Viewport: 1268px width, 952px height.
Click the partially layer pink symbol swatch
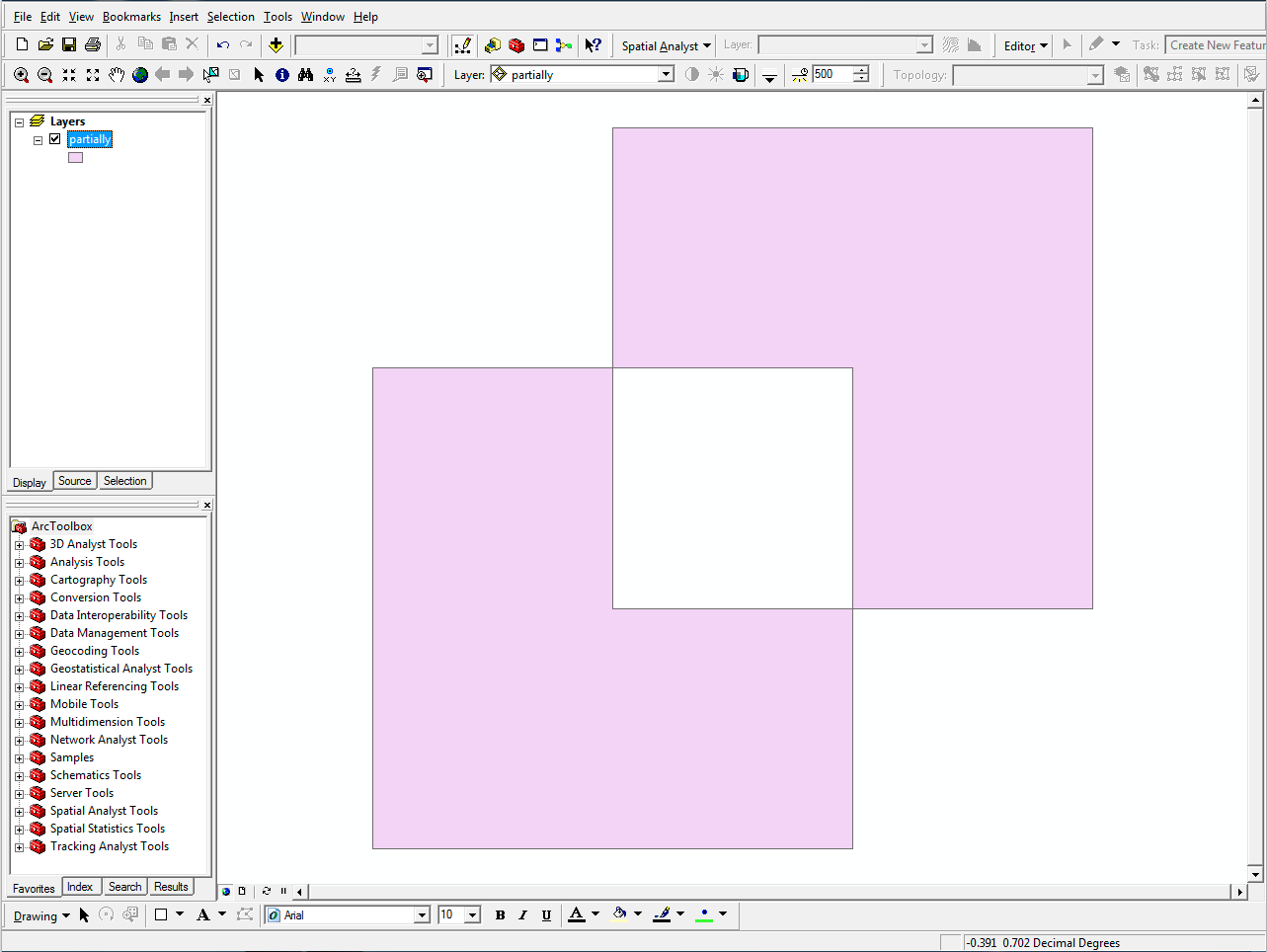coord(76,157)
